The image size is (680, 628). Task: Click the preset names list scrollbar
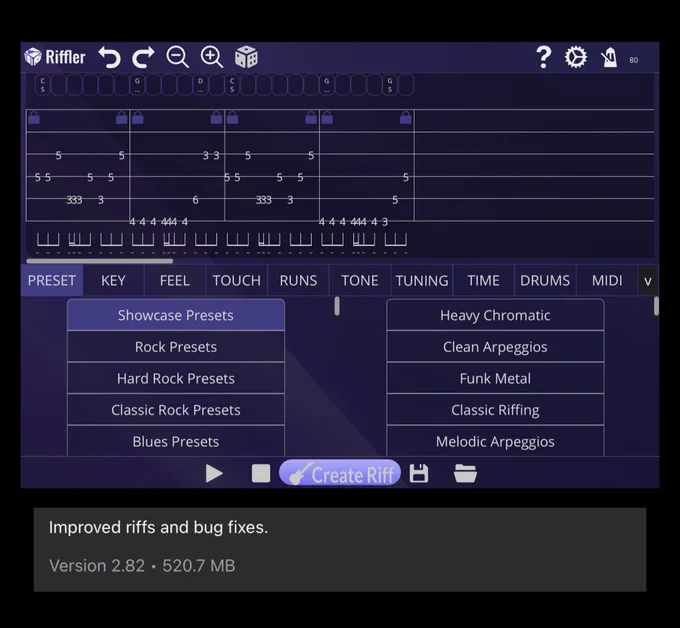click(x=656, y=306)
